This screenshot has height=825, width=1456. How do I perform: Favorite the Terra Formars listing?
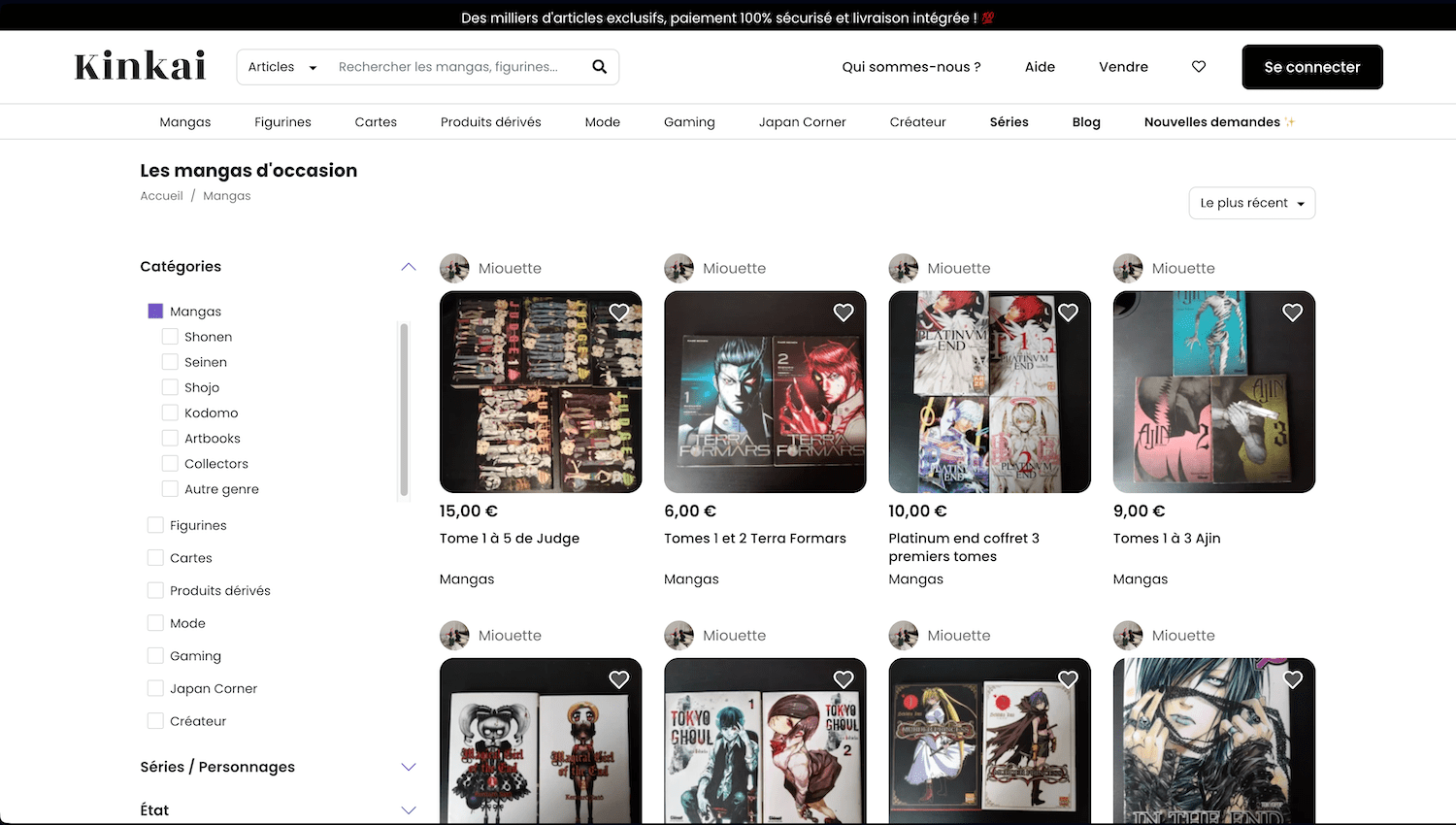(844, 313)
